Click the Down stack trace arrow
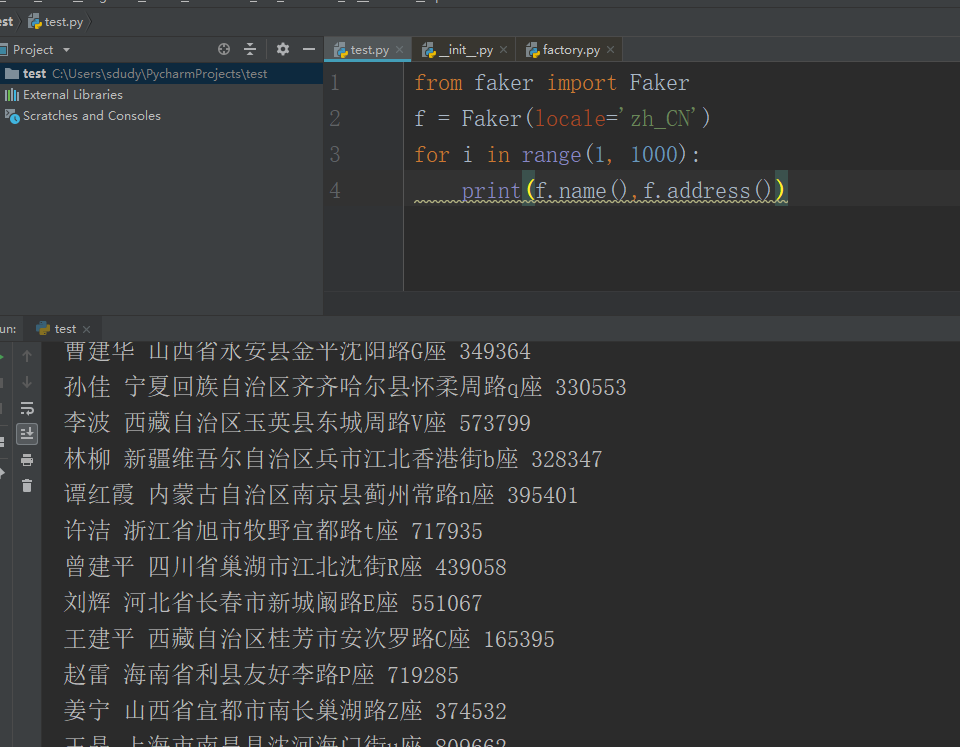Viewport: 960px width, 747px height. pos(27,382)
